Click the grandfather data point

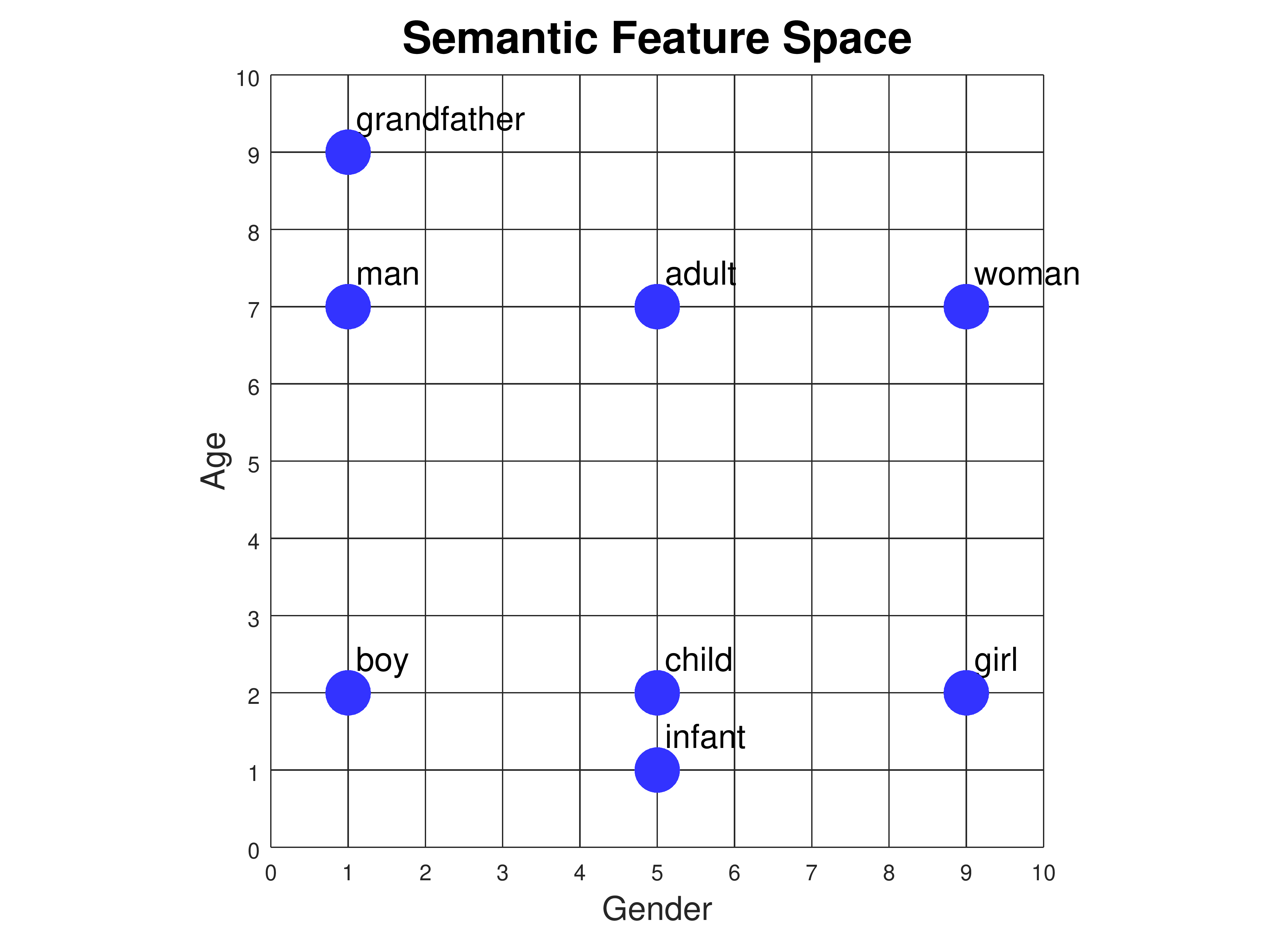tap(348, 152)
